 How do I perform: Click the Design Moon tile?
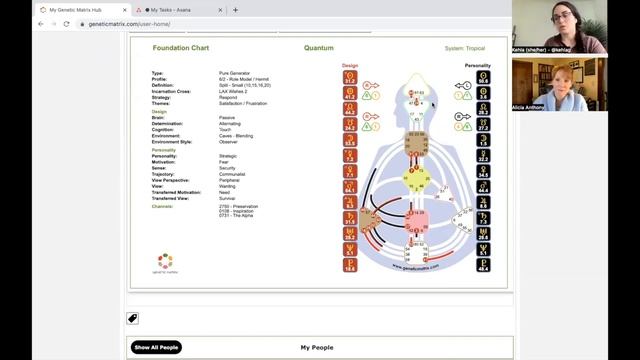click(350, 140)
